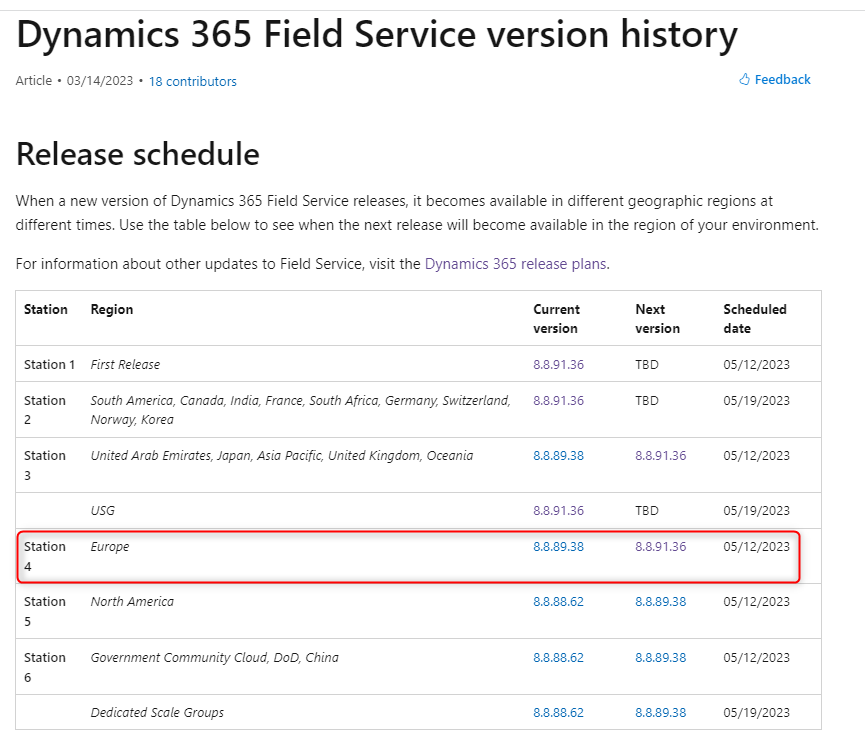The image size is (865, 741).
Task: Click the Station 2 label cell
Action: tap(45, 410)
